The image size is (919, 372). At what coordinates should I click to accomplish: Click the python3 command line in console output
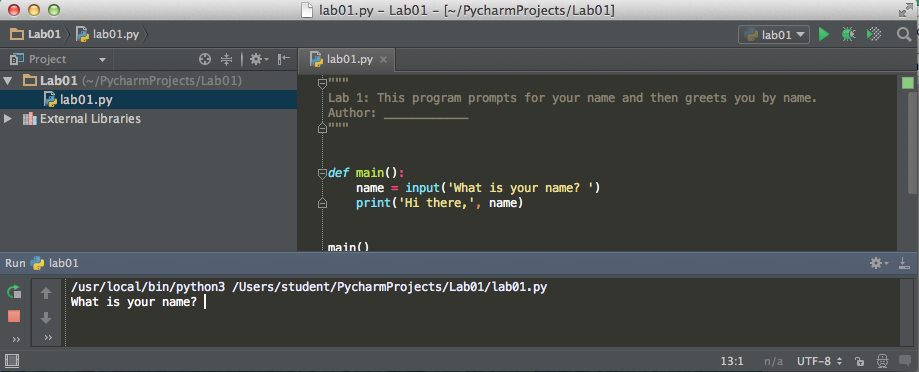[308, 287]
